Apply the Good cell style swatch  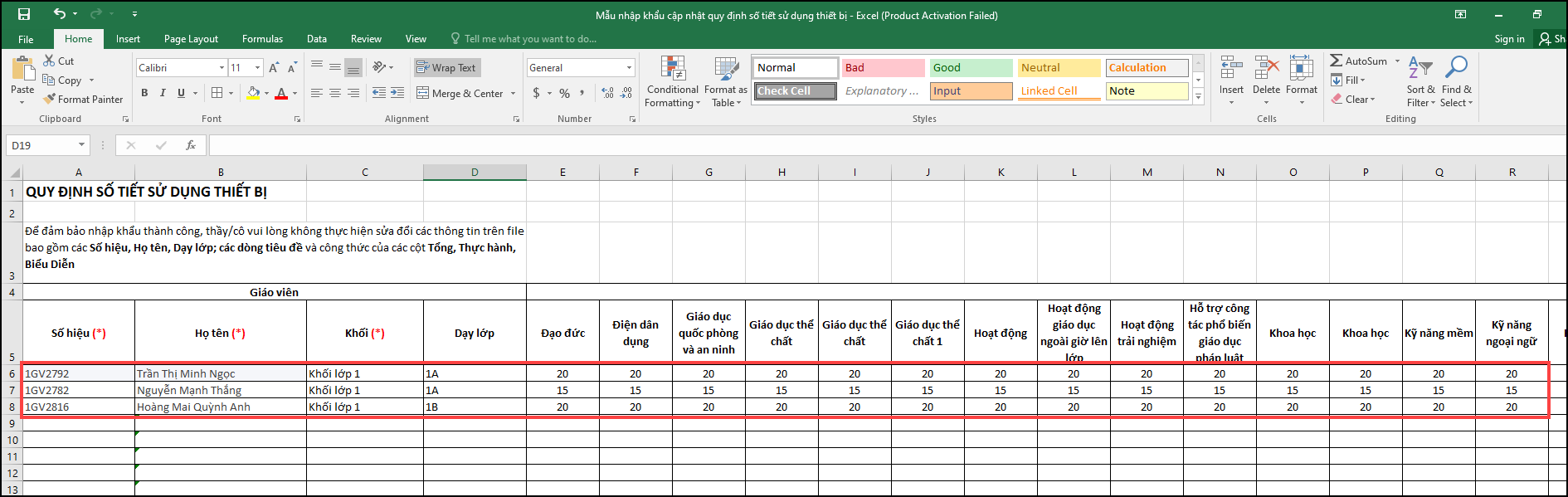970,68
